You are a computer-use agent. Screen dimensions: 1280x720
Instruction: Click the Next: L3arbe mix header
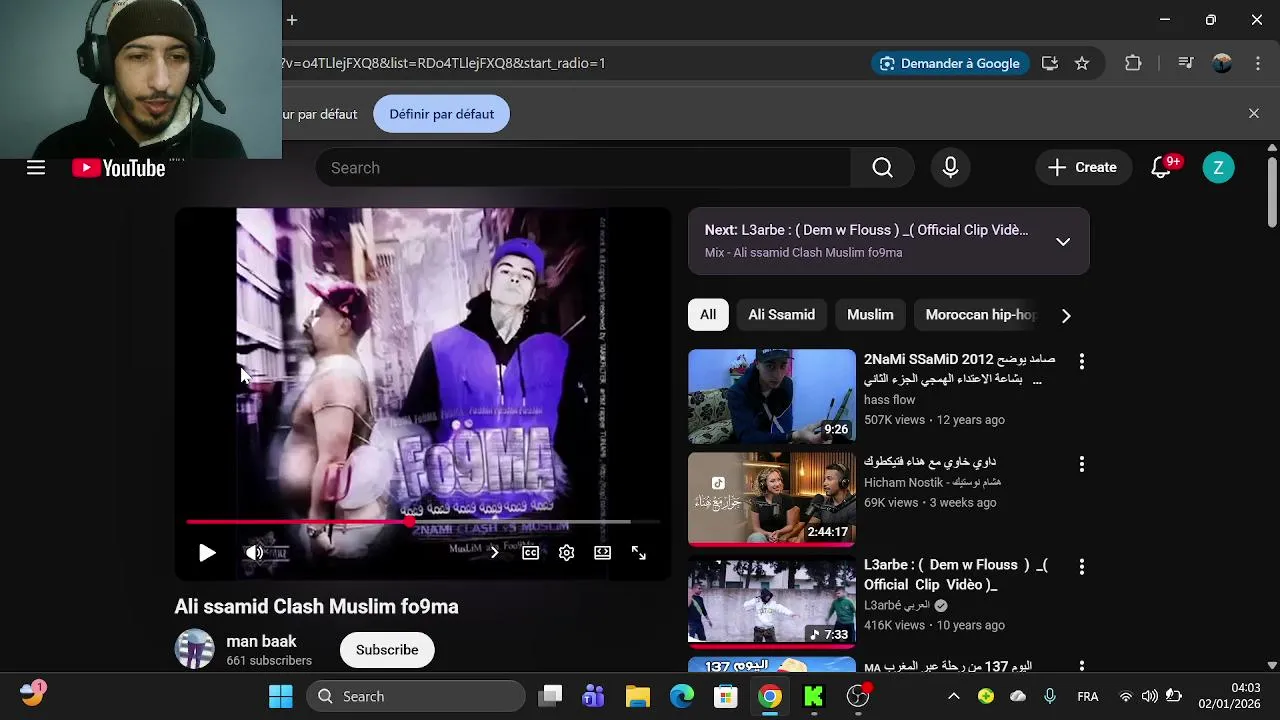click(866, 230)
